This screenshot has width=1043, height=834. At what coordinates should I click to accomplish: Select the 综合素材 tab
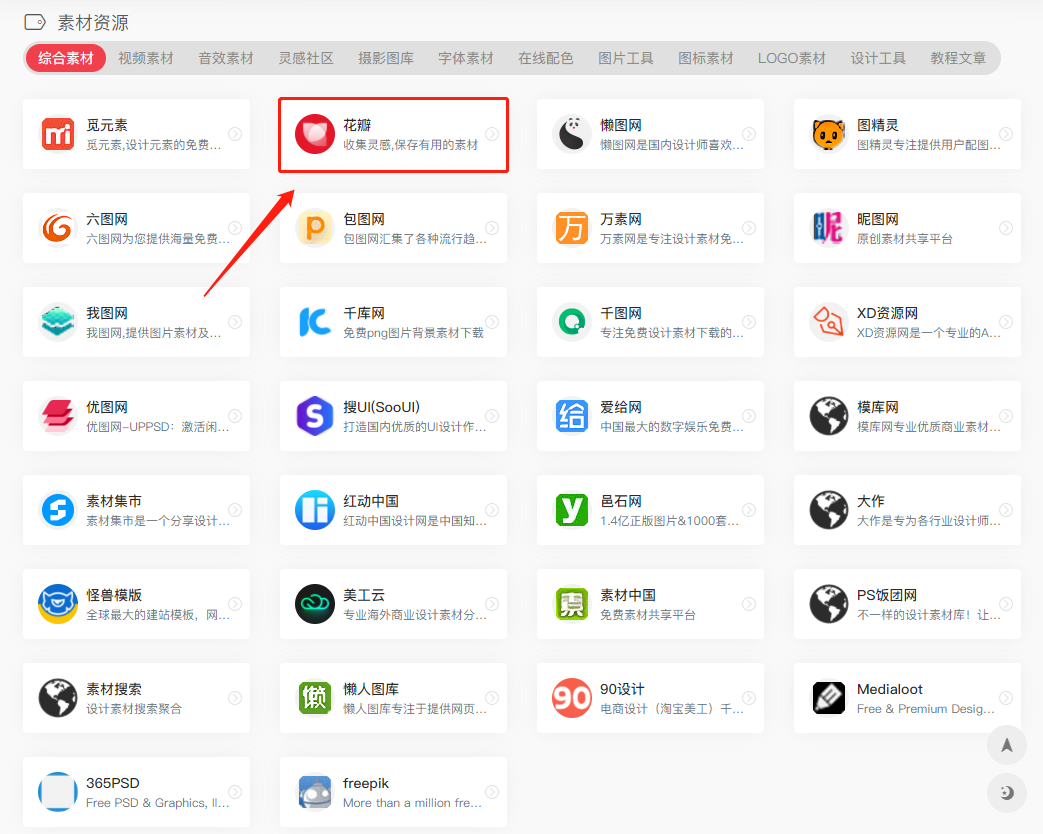[66, 58]
